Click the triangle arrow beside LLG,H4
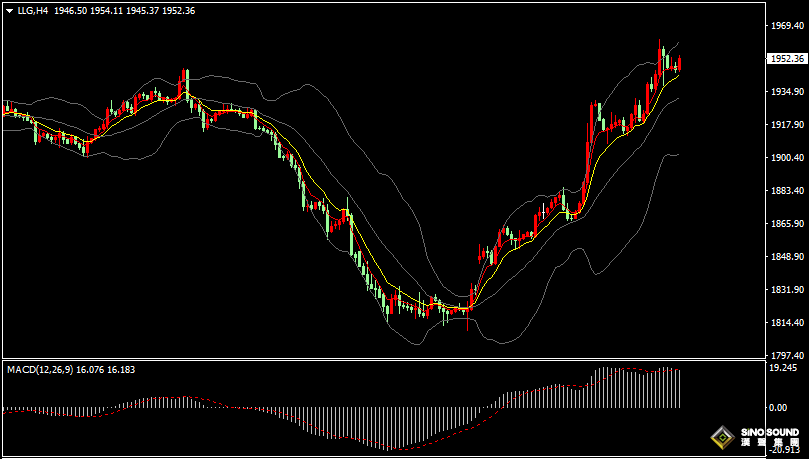The height and width of the screenshot is (459, 809). coord(9,10)
